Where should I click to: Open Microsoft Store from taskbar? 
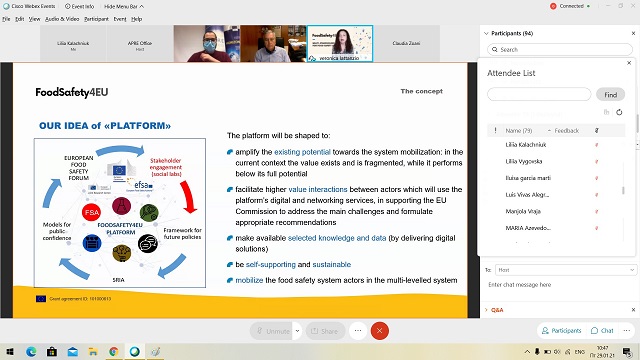pos(52,351)
